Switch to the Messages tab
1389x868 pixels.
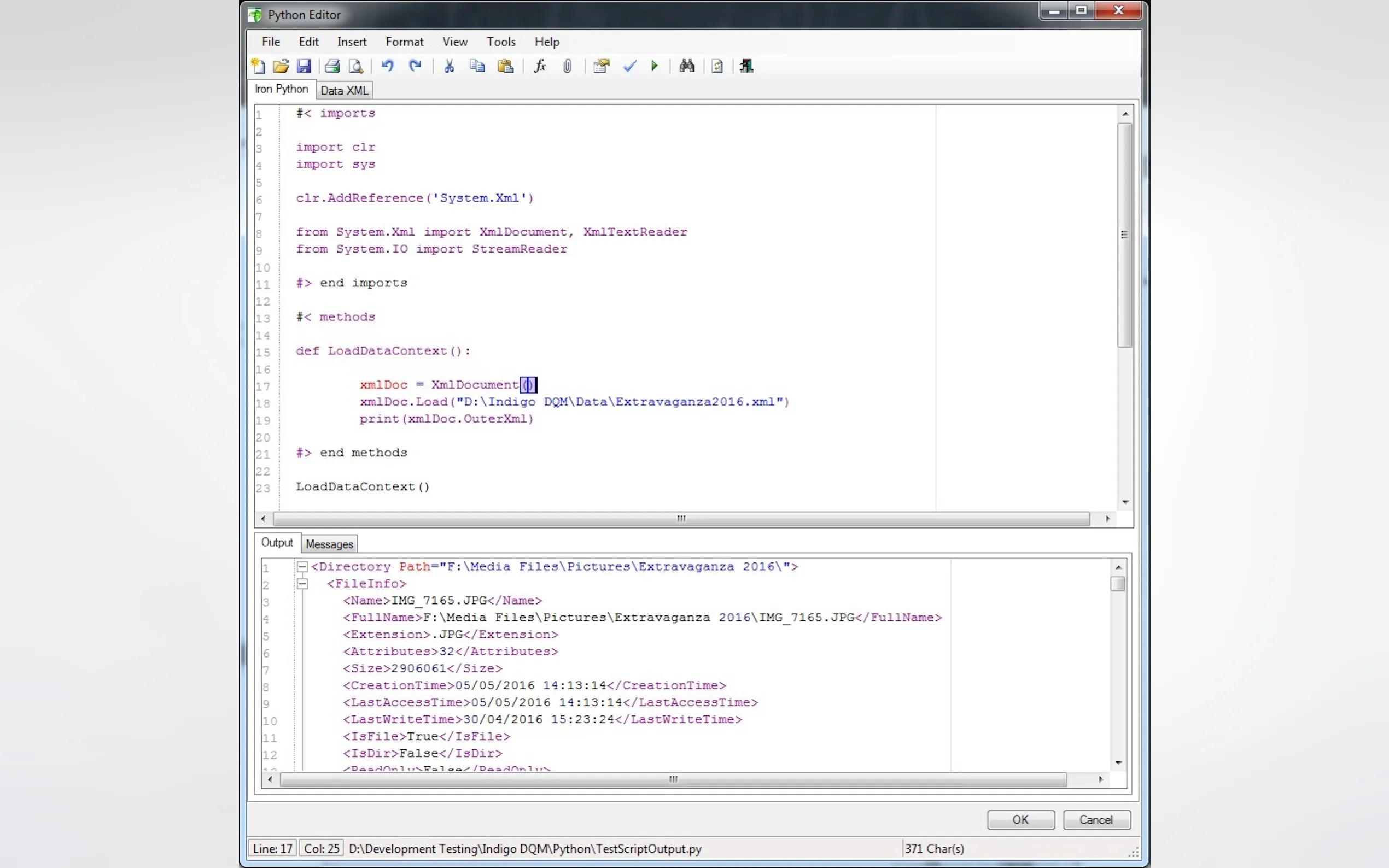[x=329, y=544]
